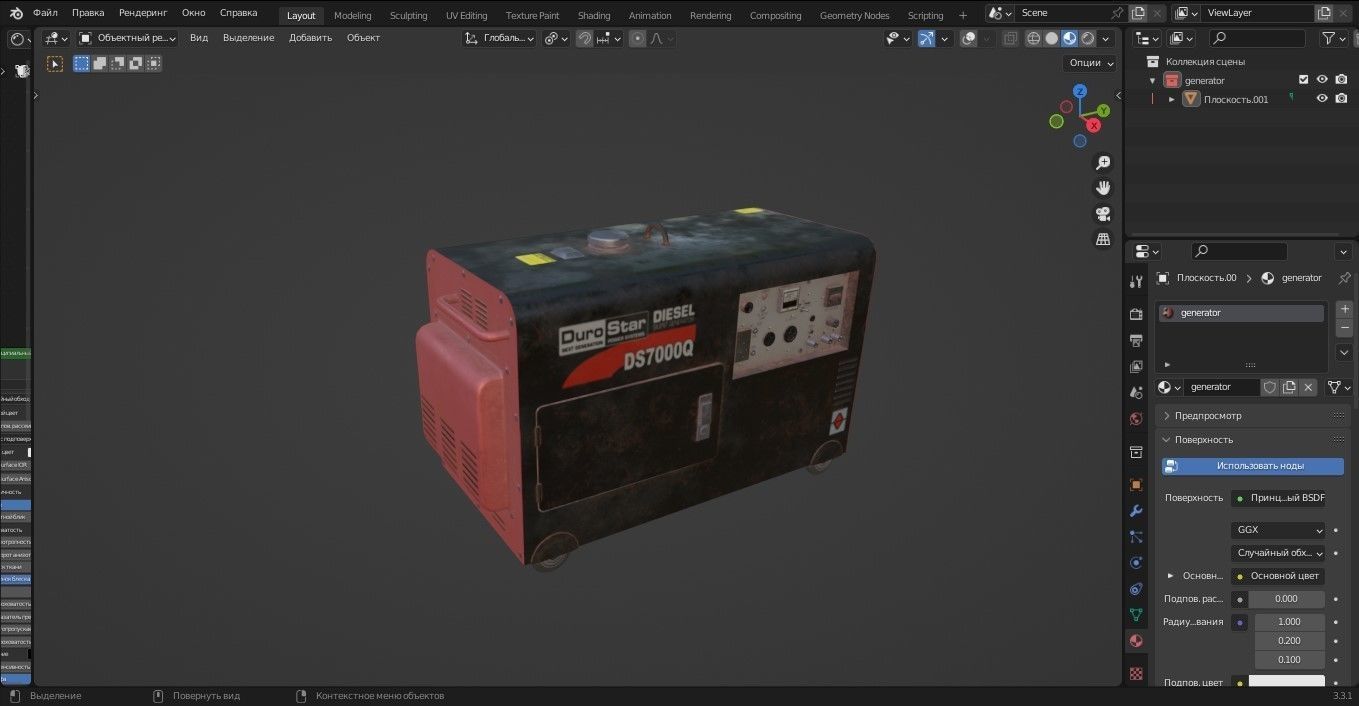This screenshot has height=706, width=1359.
Task: Open the Render properties tab icon
Action: [1136, 314]
